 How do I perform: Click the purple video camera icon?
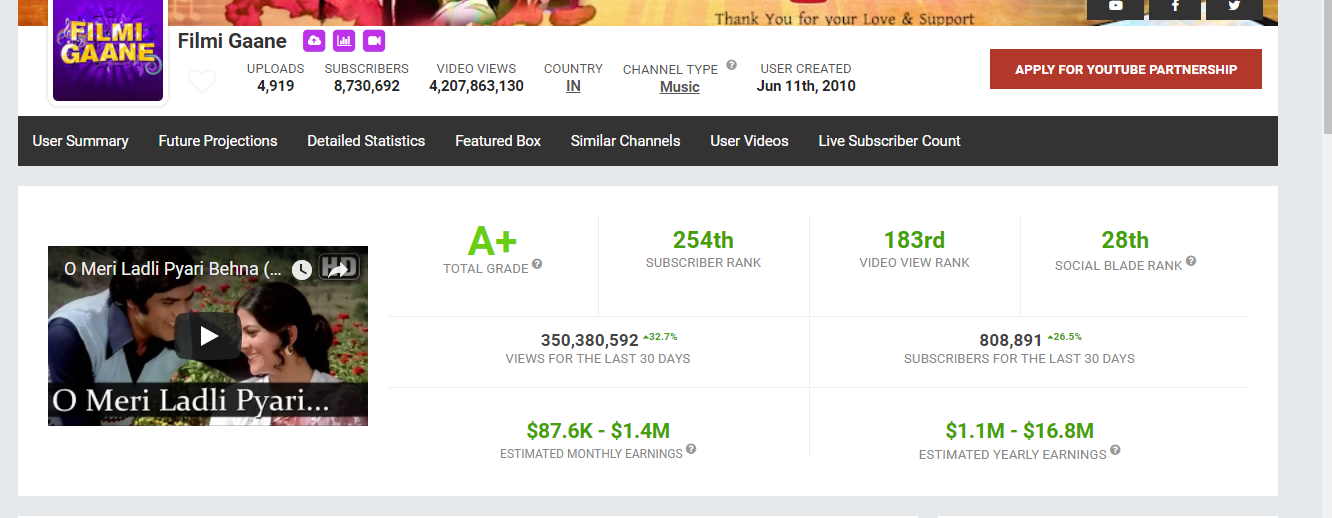(374, 41)
